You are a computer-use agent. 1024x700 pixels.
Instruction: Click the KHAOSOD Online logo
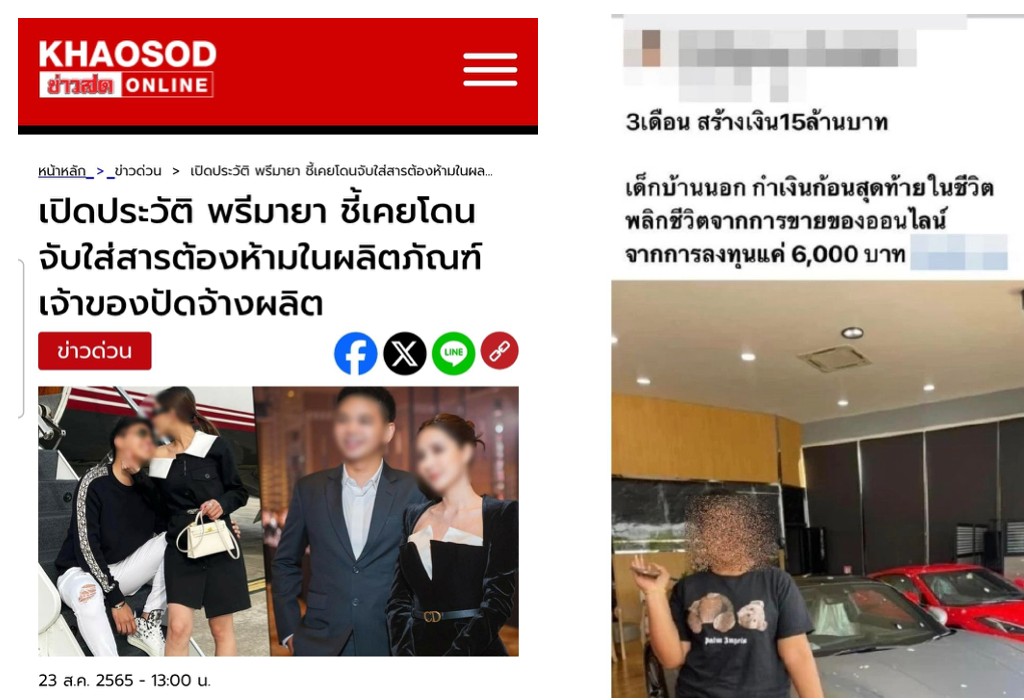pyautogui.click(x=127, y=69)
